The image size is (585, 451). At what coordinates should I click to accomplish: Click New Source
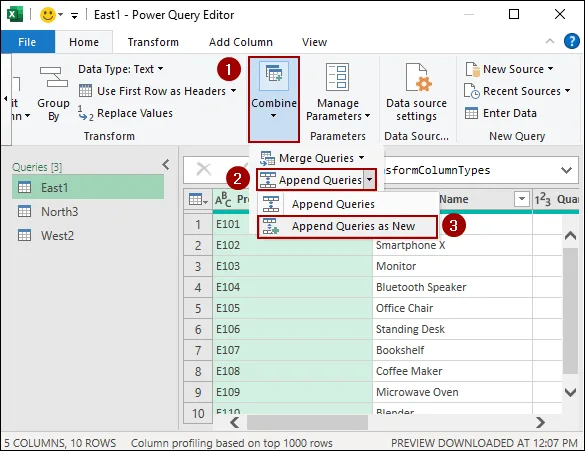509,69
